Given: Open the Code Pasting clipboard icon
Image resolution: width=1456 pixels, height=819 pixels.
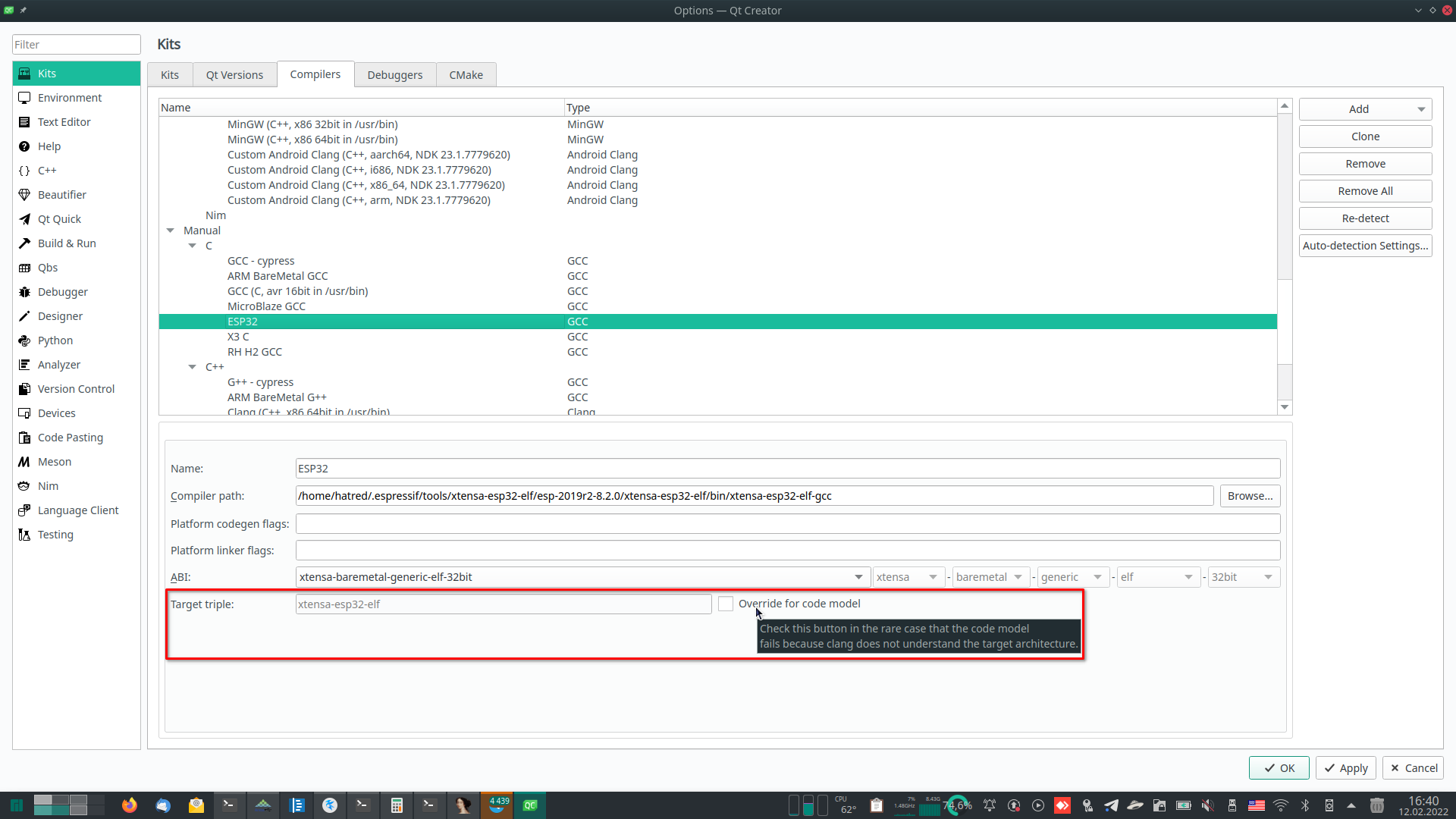Looking at the screenshot, I should [24, 438].
